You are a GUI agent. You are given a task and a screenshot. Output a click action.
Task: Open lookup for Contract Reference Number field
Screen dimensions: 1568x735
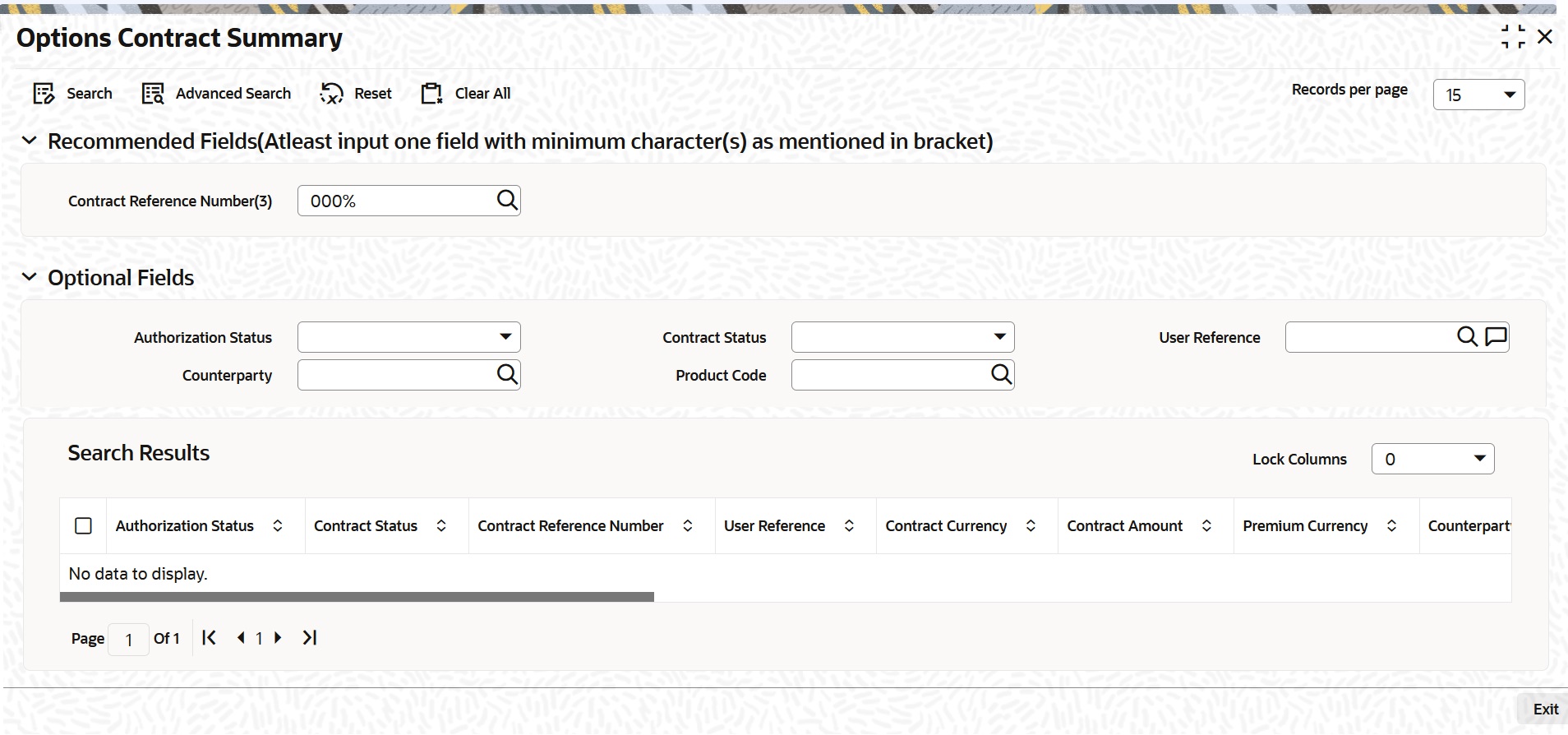507,200
